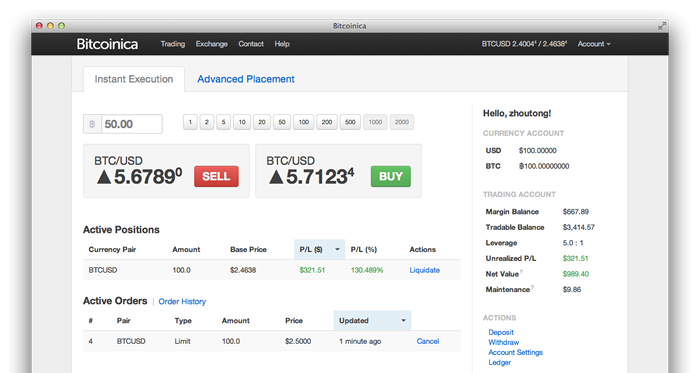Expand the Account dropdown menu
The width and height of the screenshot is (700, 373).
click(x=594, y=44)
